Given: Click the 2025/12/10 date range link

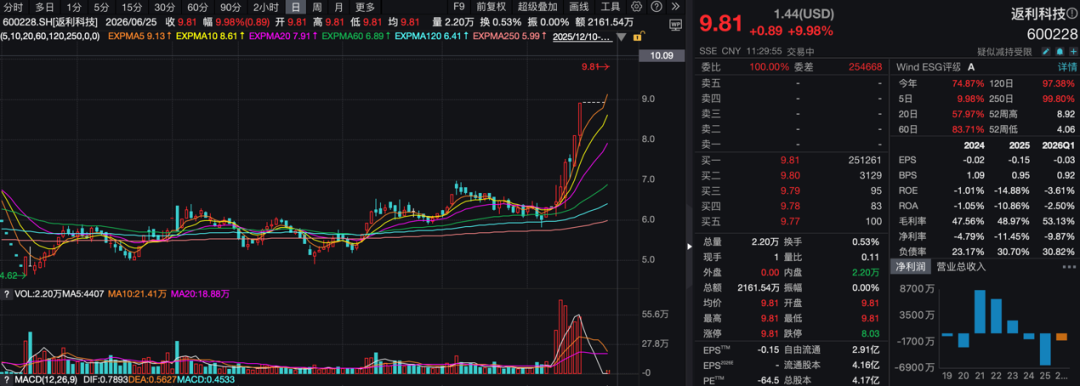Looking at the screenshot, I should click(x=582, y=37).
